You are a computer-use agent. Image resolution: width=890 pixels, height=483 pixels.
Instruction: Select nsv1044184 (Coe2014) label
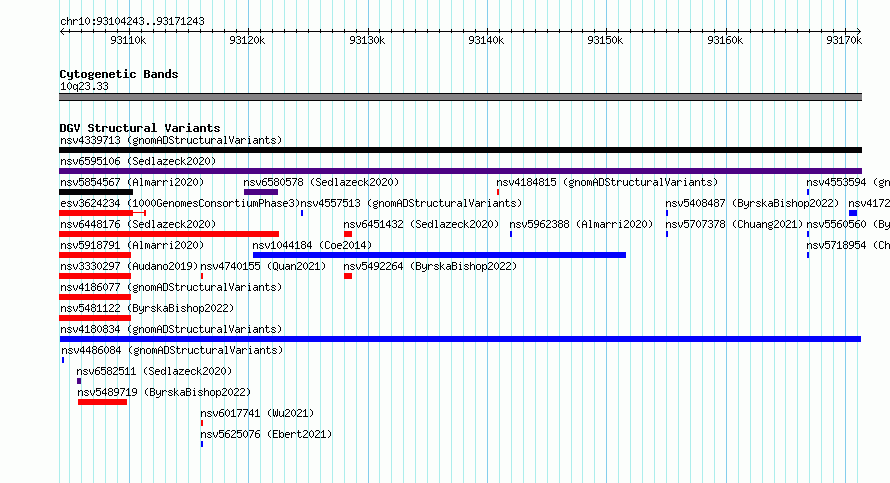[312, 245]
